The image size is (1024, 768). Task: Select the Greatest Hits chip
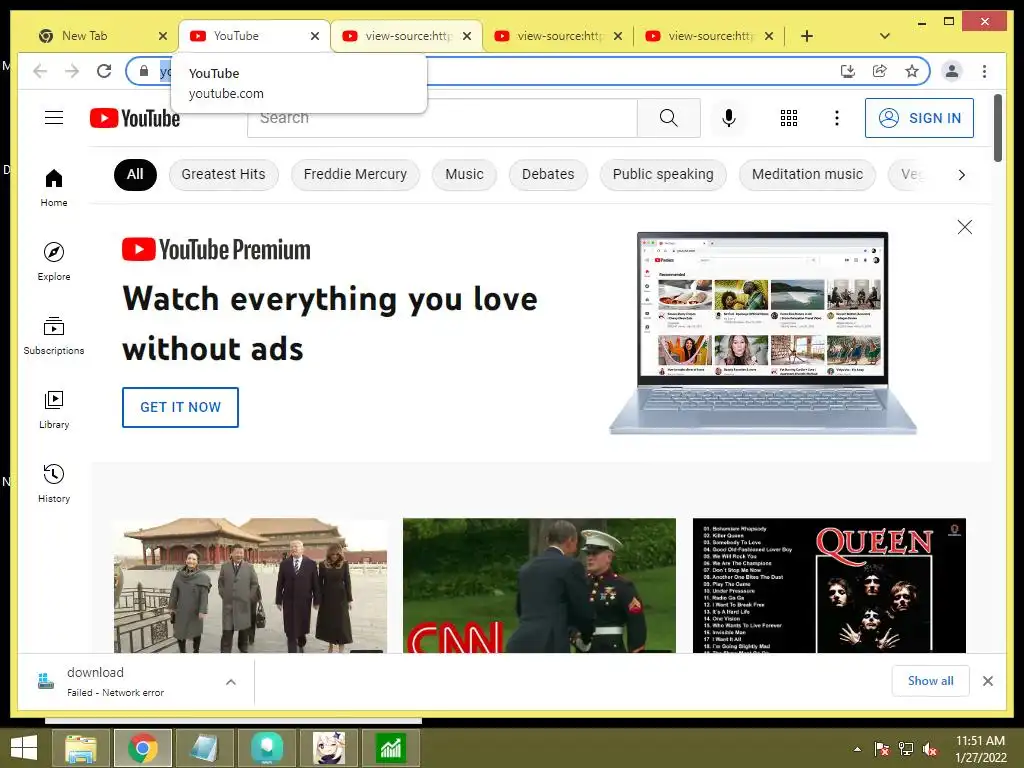pos(223,174)
